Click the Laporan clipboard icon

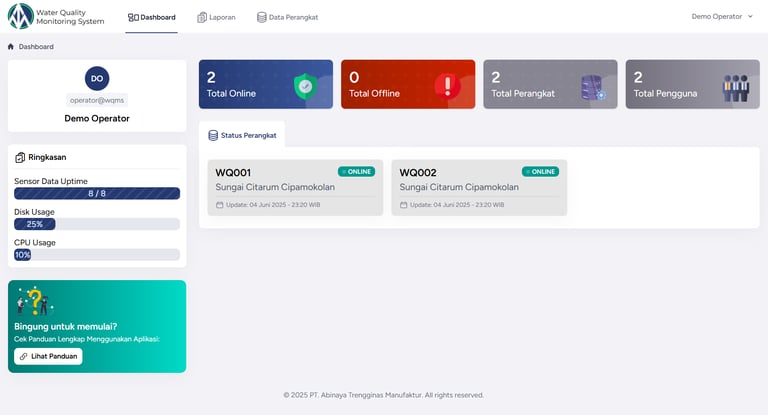(202, 17)
